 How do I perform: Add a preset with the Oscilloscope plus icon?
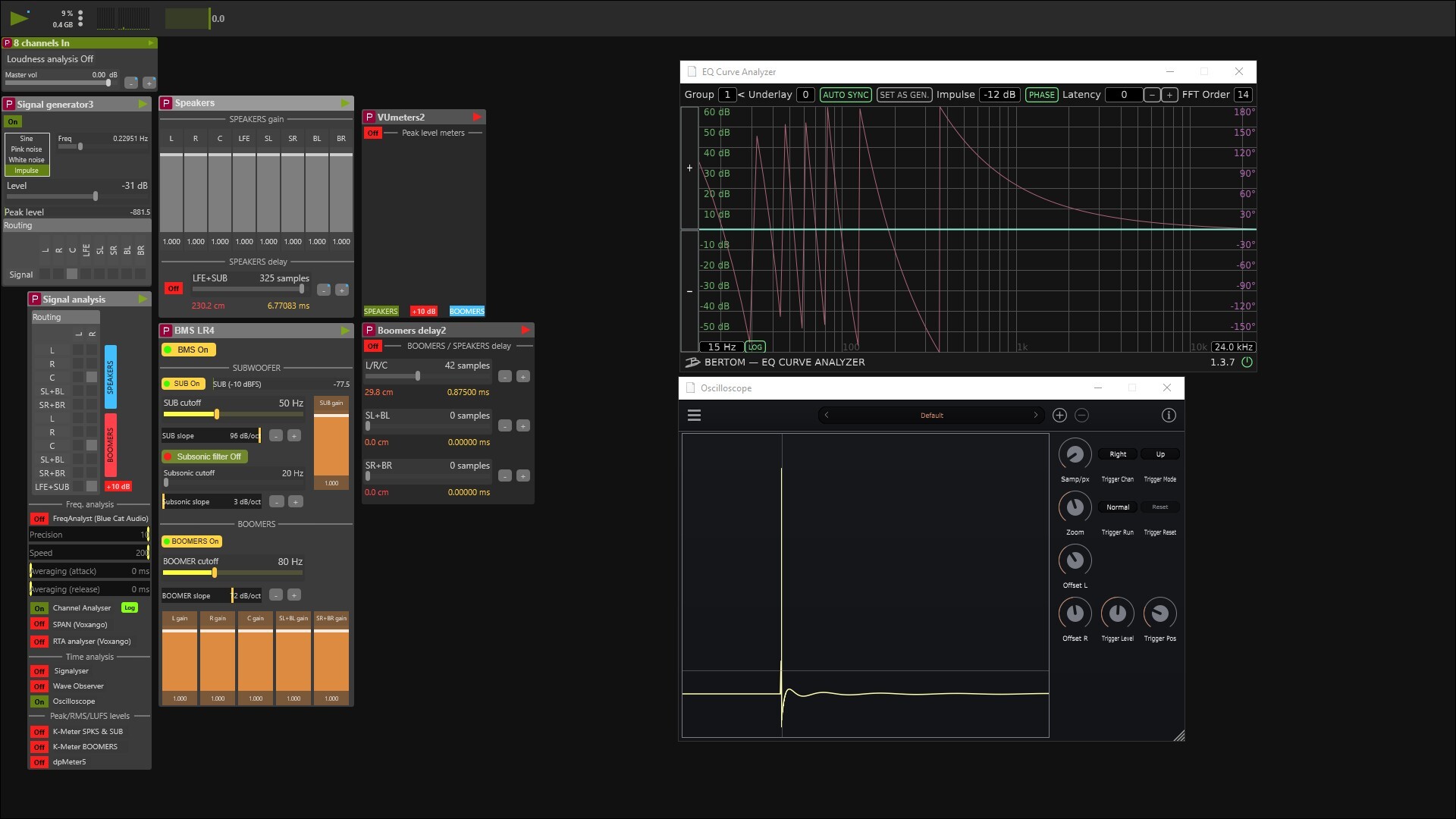[x=1059, y=415]
